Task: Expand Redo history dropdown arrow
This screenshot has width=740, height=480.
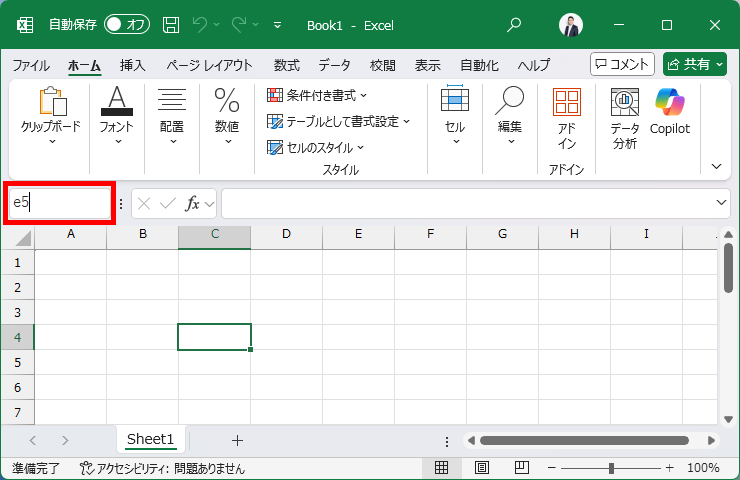Action: (255, 25)
